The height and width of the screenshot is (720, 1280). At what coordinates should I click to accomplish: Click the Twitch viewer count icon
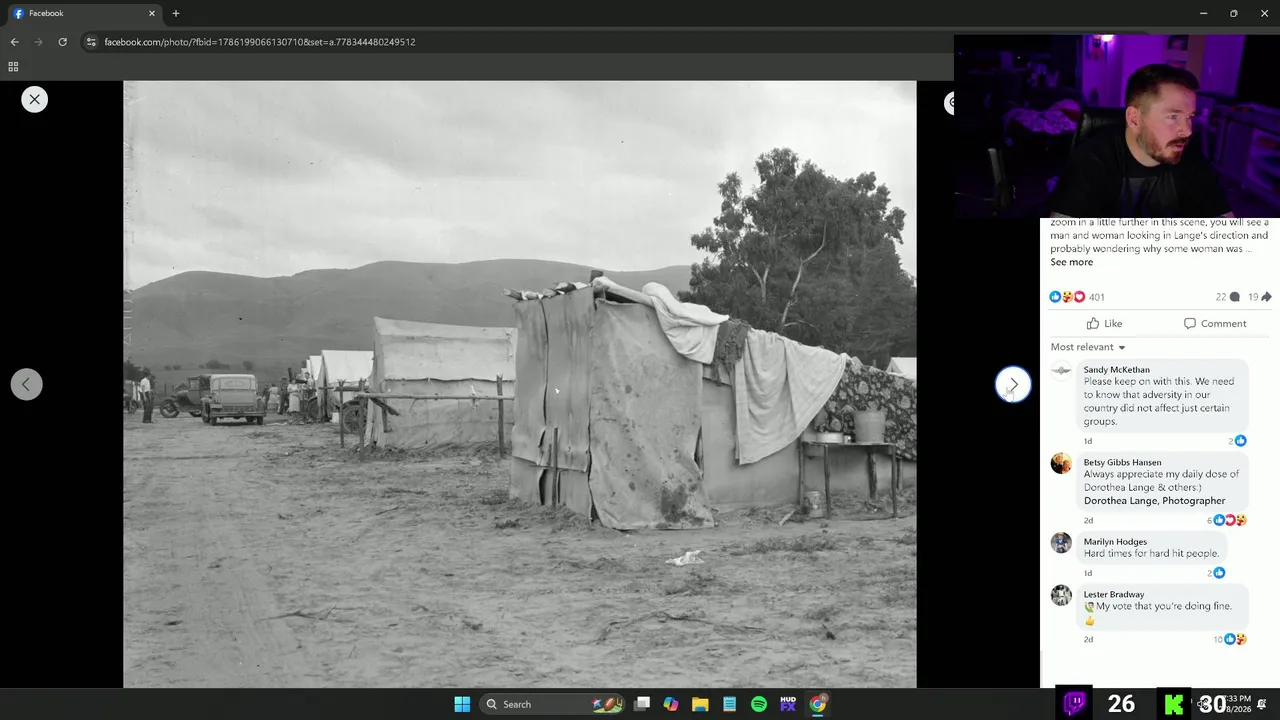click(x=1075, y=703)
